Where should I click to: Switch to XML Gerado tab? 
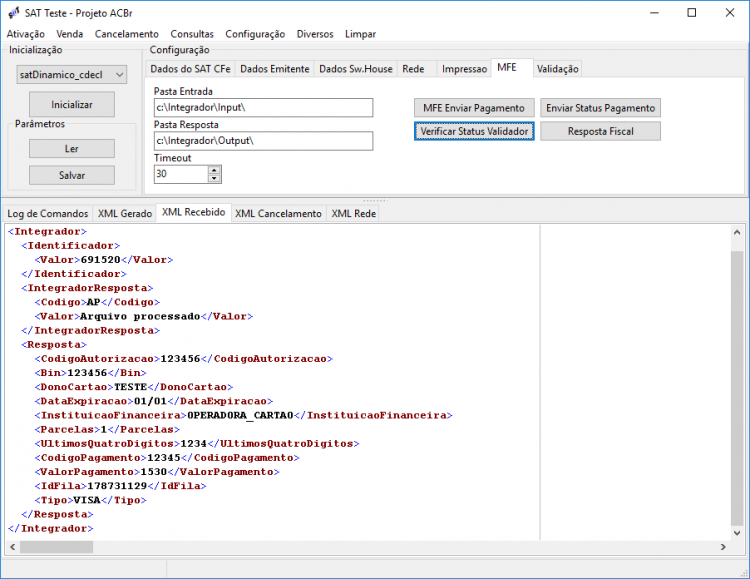125,213
